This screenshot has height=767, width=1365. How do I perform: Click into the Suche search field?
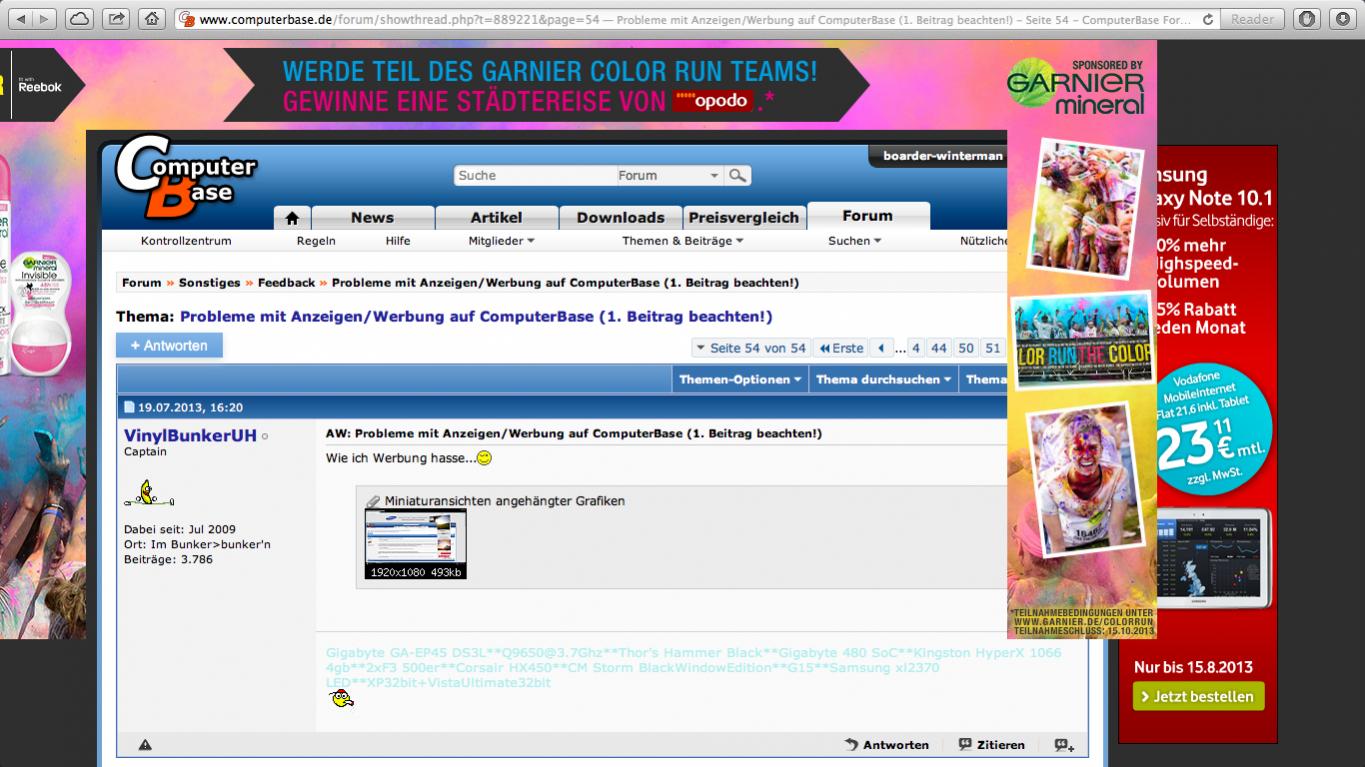534,175
